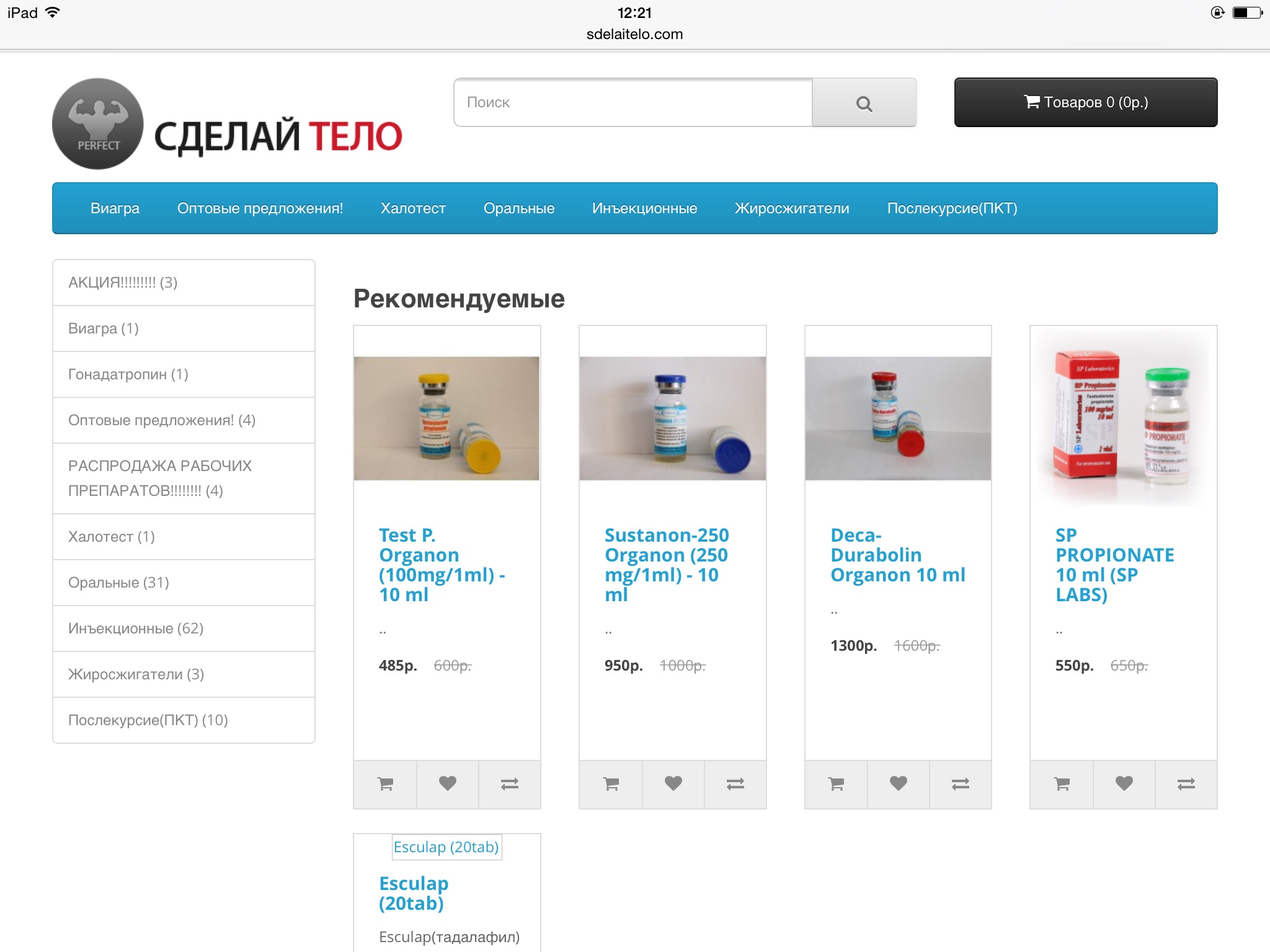The height and width of the screenshot is (952, 1270).
Task: Open the Товаров 0 cart button
Action: (x=1085, y=102)
